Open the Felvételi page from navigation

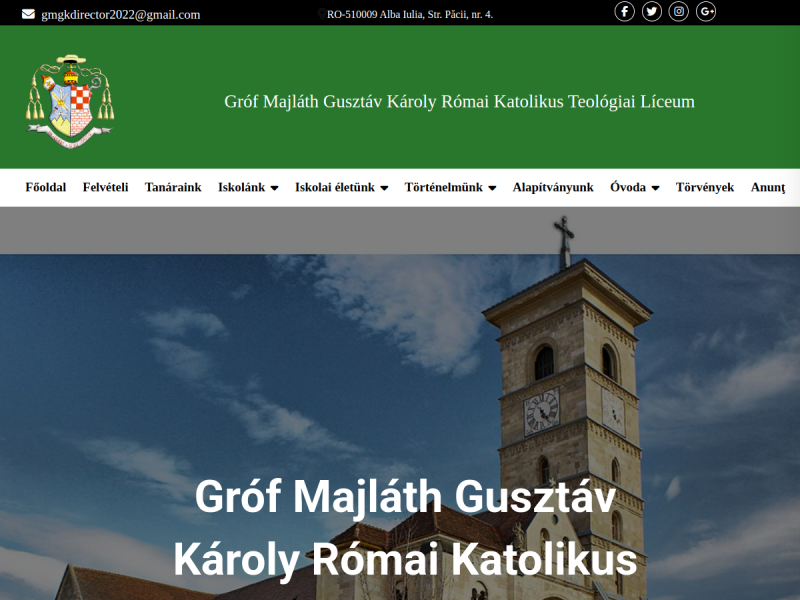point(107,187)
